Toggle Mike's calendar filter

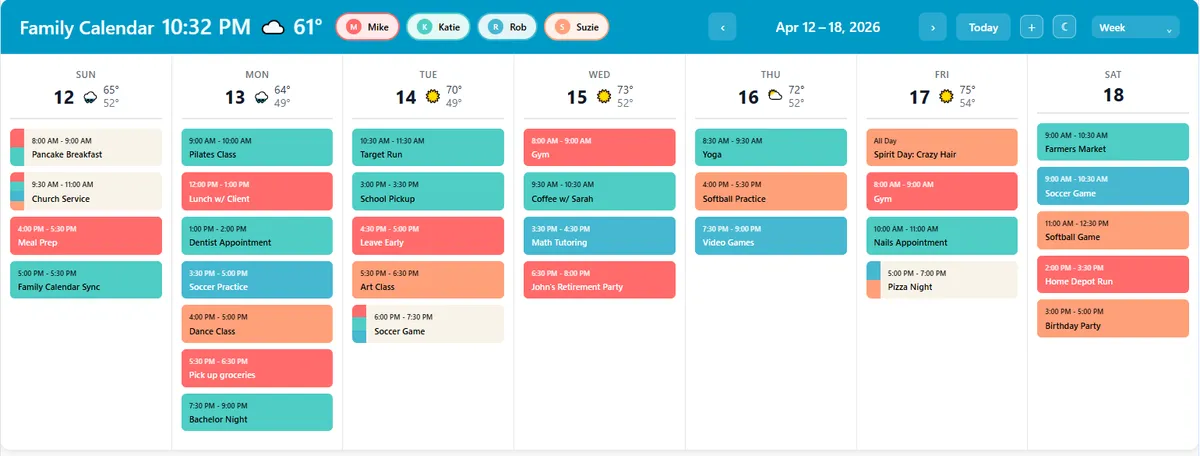tap(368, 27)
